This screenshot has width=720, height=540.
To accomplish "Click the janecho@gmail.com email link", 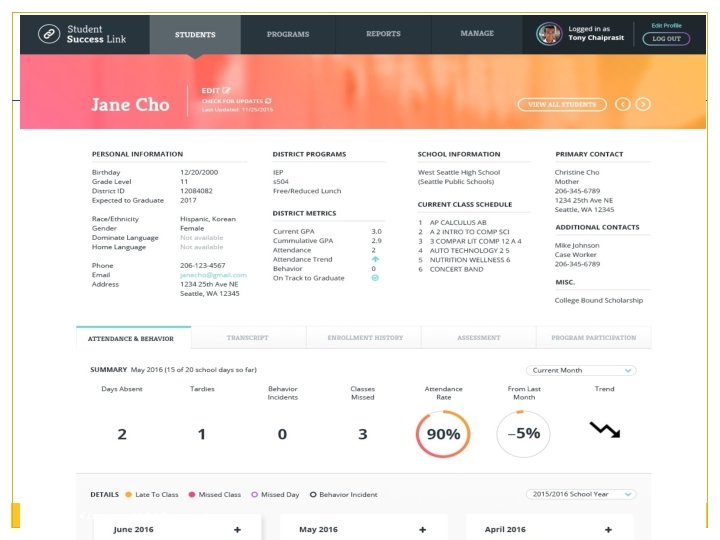I will (x=214, y=275).
